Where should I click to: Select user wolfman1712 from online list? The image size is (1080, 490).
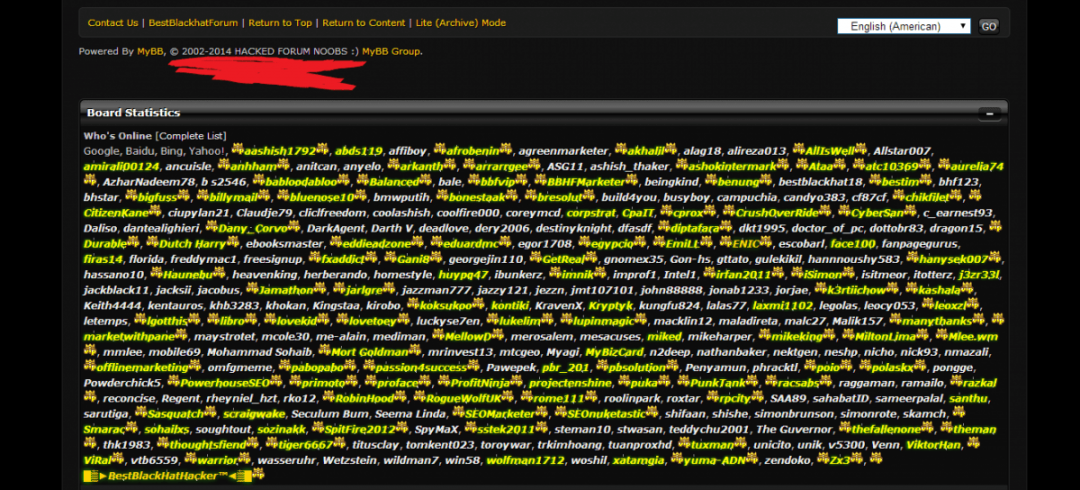pos(525,460)
